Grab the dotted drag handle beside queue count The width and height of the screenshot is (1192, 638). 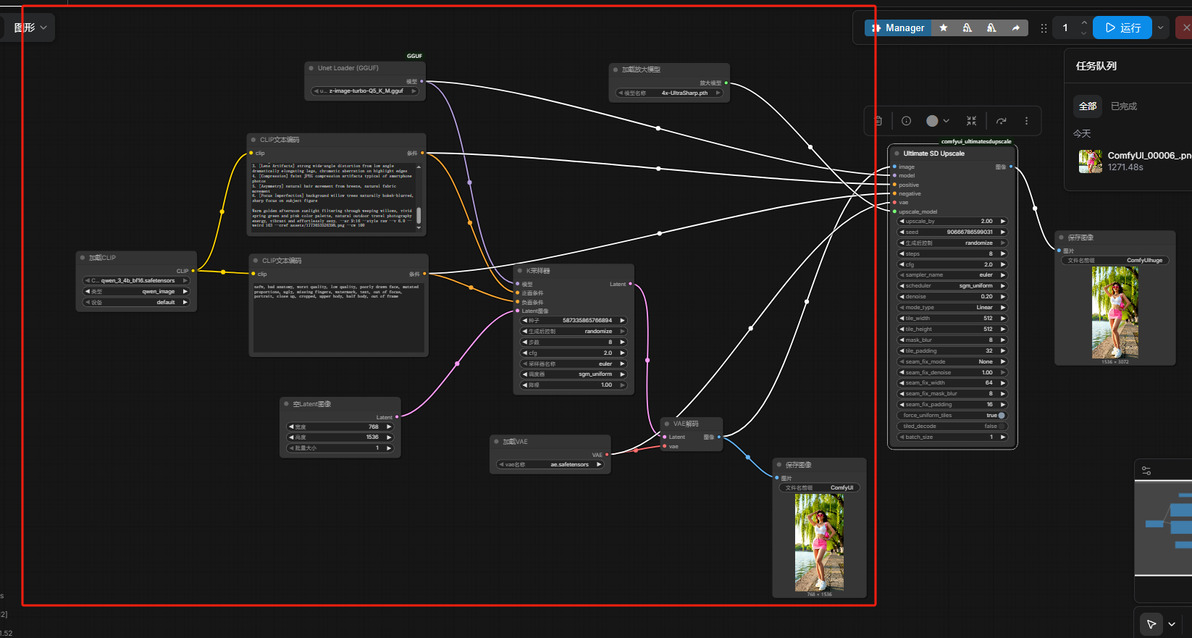click(1044, 28)
